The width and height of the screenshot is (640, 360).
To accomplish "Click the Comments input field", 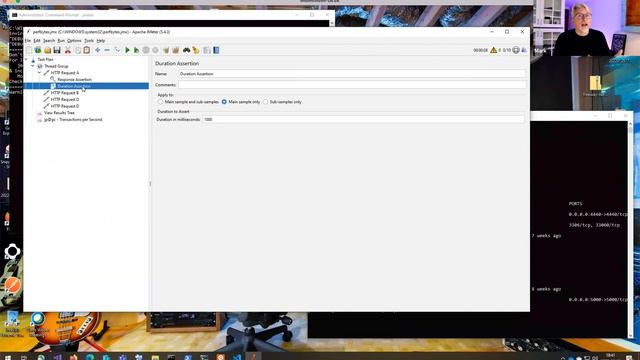I will click(x=352, y=85).
